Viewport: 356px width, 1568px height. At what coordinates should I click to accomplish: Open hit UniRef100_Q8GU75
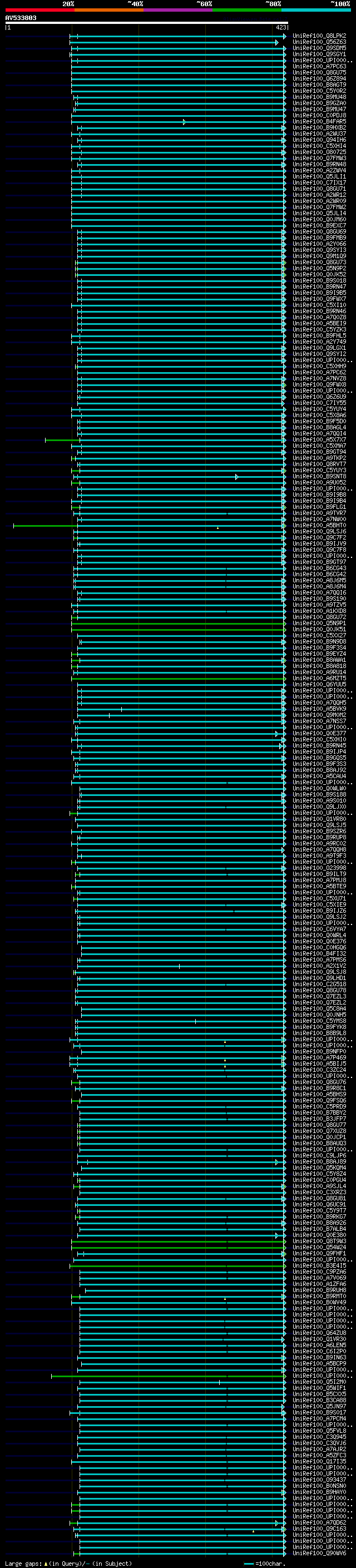pos(319,72)
